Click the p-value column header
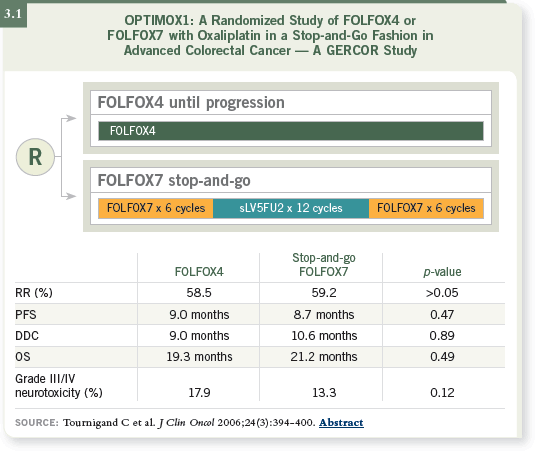Screen dimensions: 540x453 [x=442, y=272]
